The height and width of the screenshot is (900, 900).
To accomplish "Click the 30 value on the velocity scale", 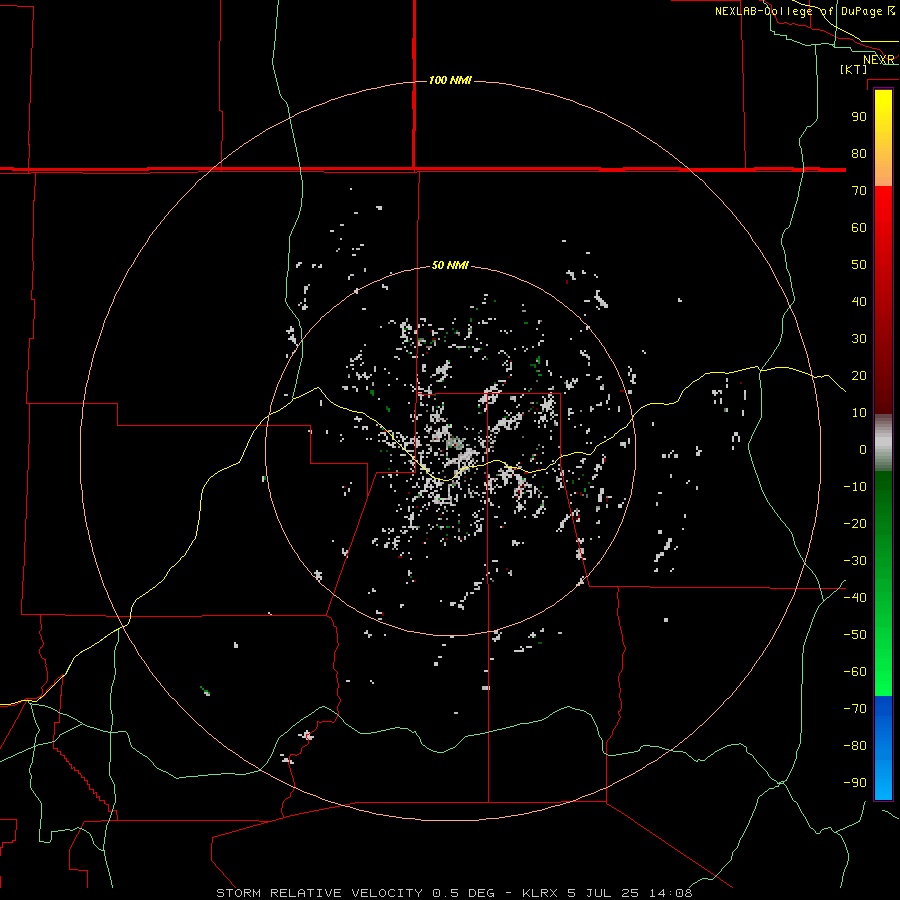I will tap(859, 339).
